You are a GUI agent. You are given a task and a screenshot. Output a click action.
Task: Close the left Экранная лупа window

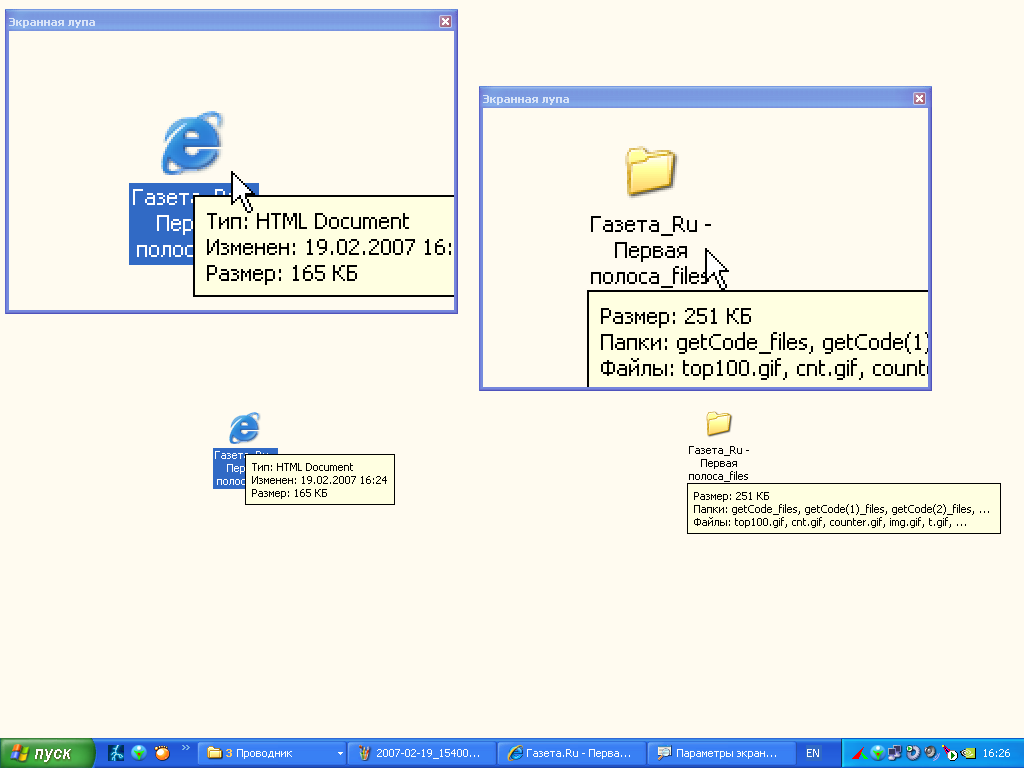(445, 22)
